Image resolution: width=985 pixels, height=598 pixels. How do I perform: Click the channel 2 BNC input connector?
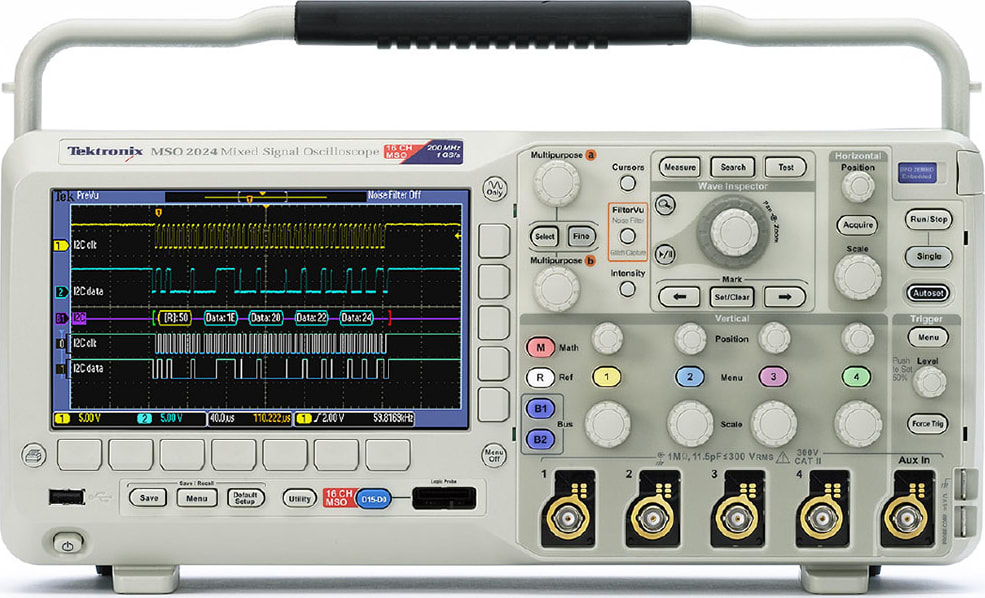(x=653, y=519)
